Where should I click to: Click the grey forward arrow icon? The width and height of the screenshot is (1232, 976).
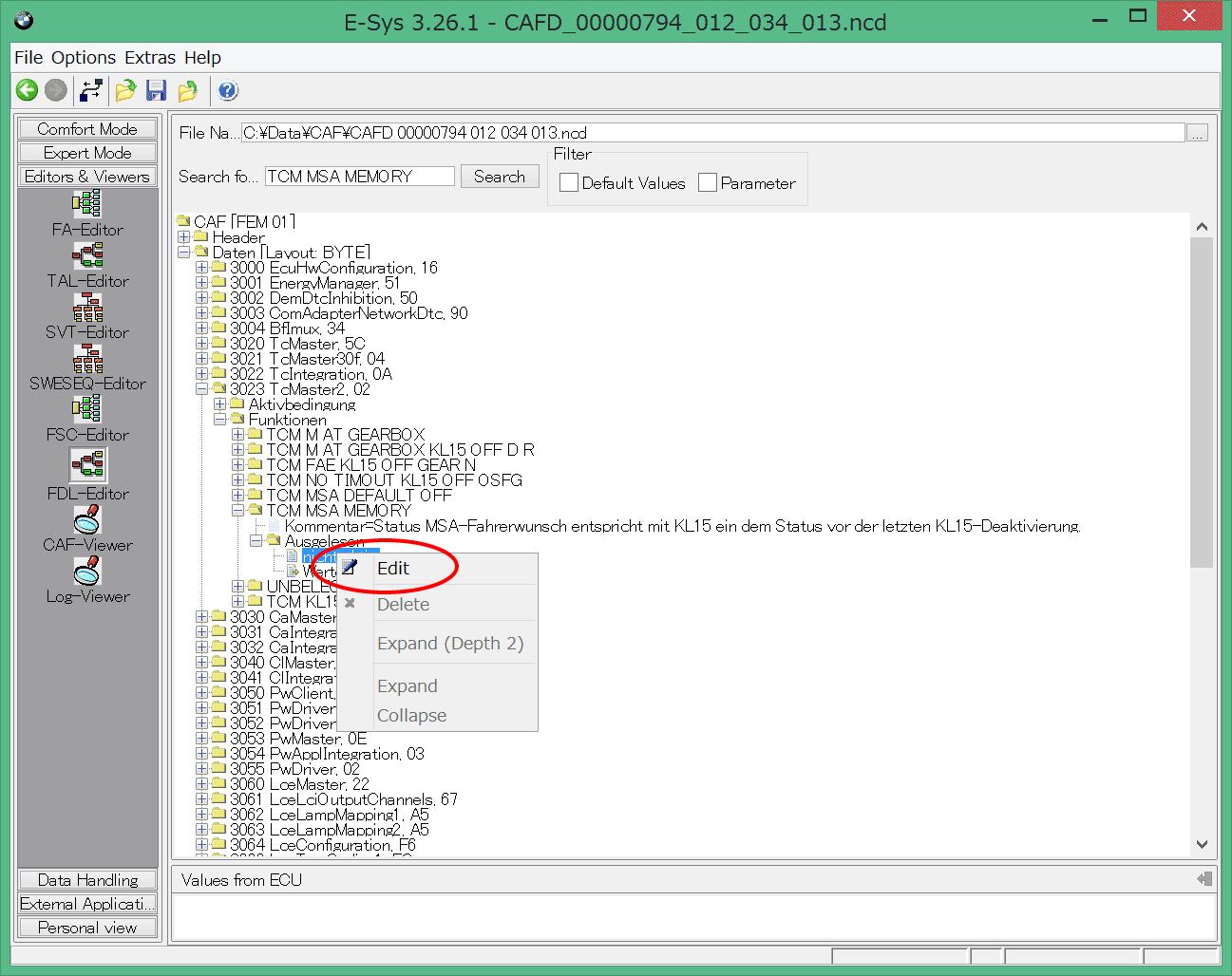(x=56, y=90)
